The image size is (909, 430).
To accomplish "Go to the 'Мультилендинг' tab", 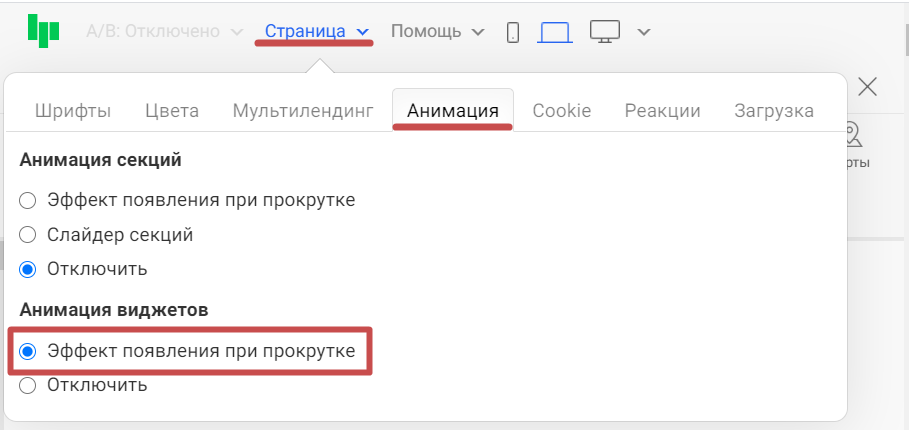I will tap(303, 111).
